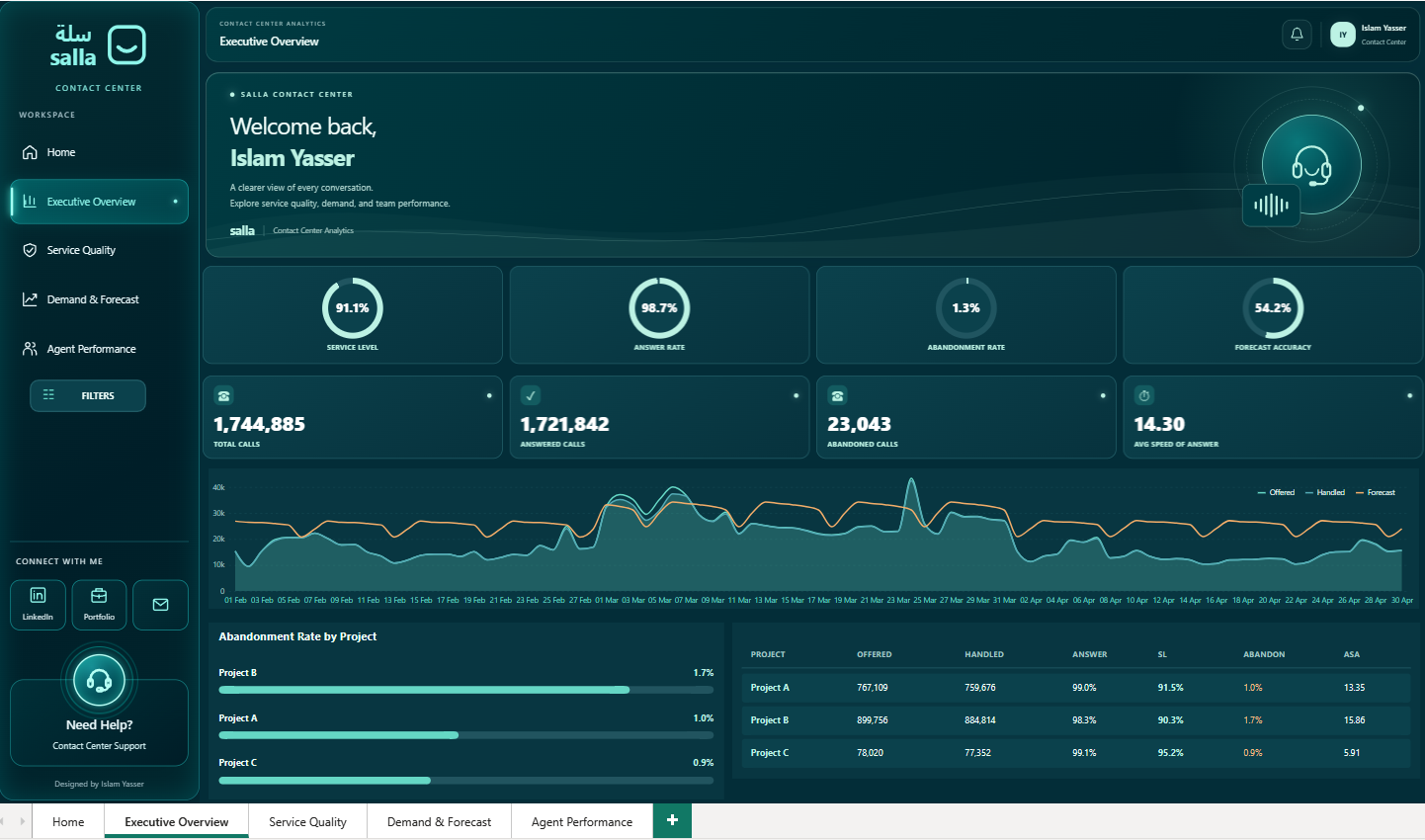Click the Project C abandonment rate bar
This screenshot has height=840, width=1425.
coord(466,781)
